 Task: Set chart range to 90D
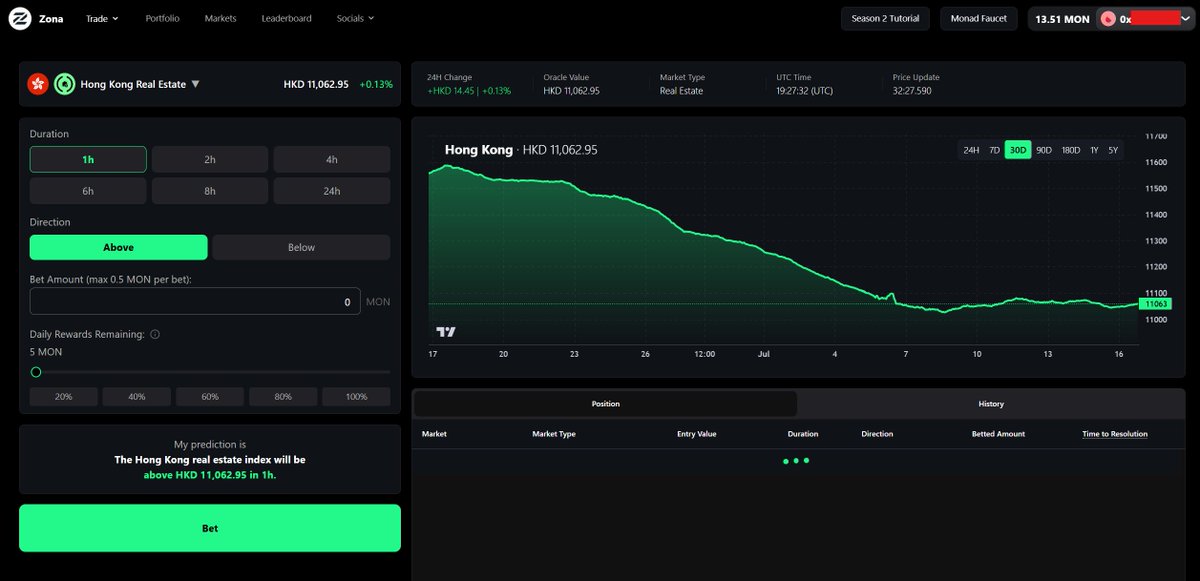pos(1044,150)
